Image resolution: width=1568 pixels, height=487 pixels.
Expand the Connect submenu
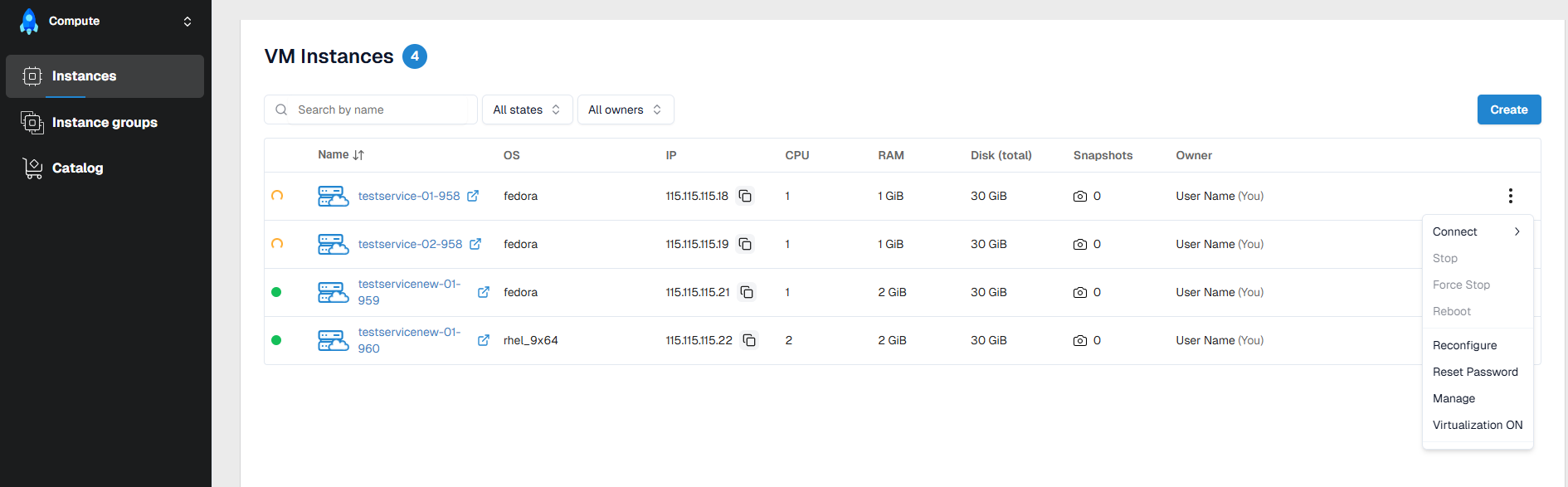[1477, 231]
